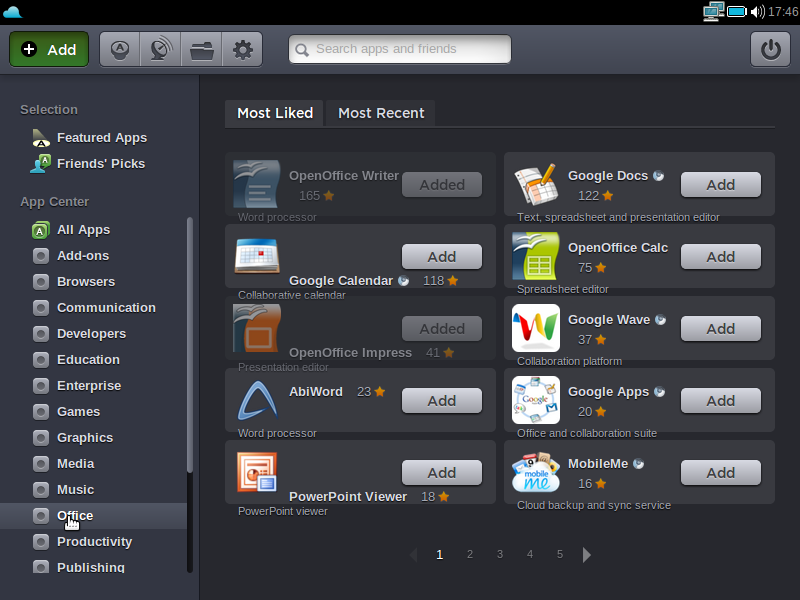Image resolution: width=800 pixels, height=600 pixels.
Task: Toggle the Added button for OpenOffice Impress
Action: [x=441, y=329]
